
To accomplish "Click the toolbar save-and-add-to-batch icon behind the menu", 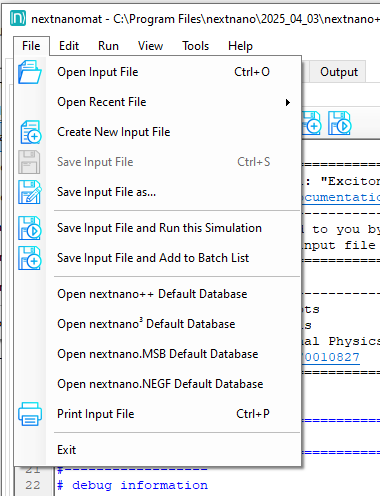I will pyautogui.click(x=312, y=123).
